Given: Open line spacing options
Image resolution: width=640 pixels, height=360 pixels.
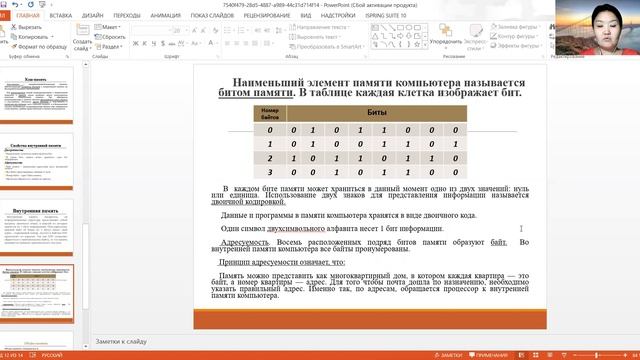Looking at the screenshot, I should click(279, 31).
